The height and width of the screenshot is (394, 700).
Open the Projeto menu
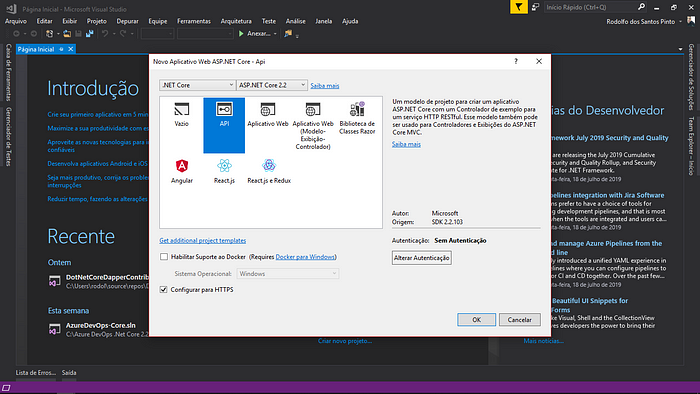(x=96, y=21)
